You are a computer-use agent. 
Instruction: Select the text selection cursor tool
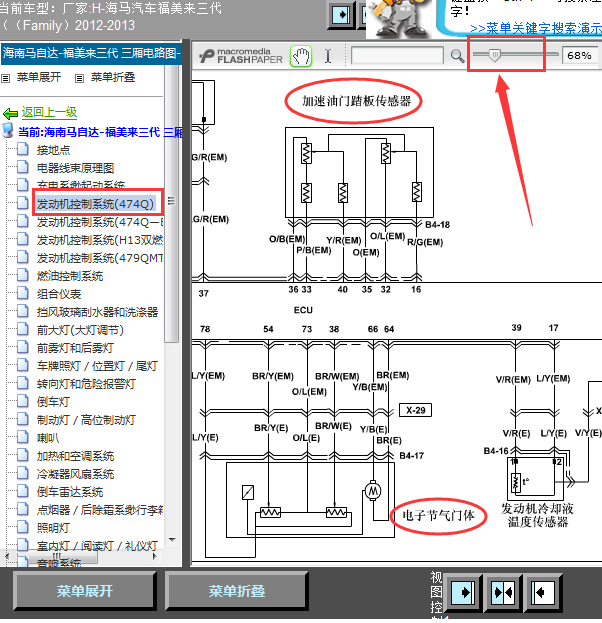click(328, 56)
